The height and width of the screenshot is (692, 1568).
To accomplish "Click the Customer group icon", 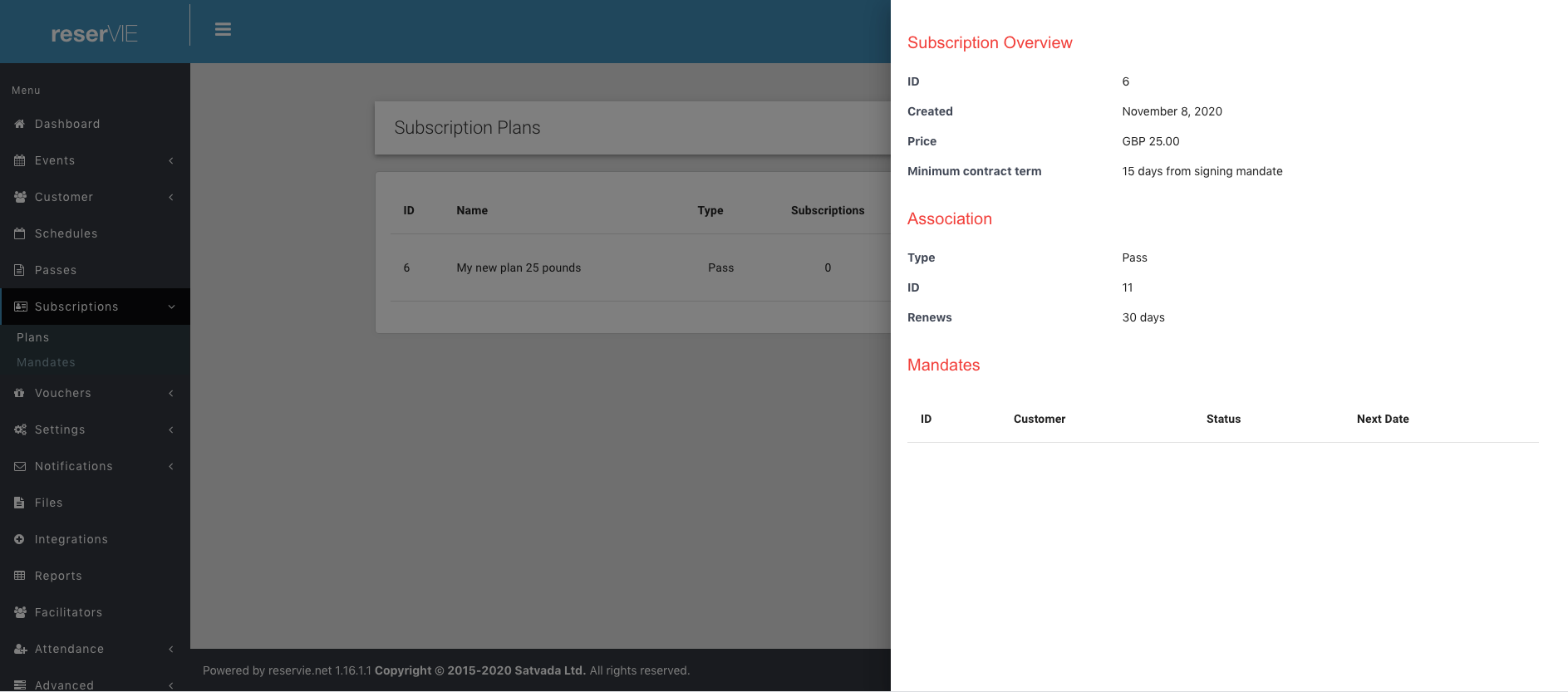I will [x=20, y=197].
